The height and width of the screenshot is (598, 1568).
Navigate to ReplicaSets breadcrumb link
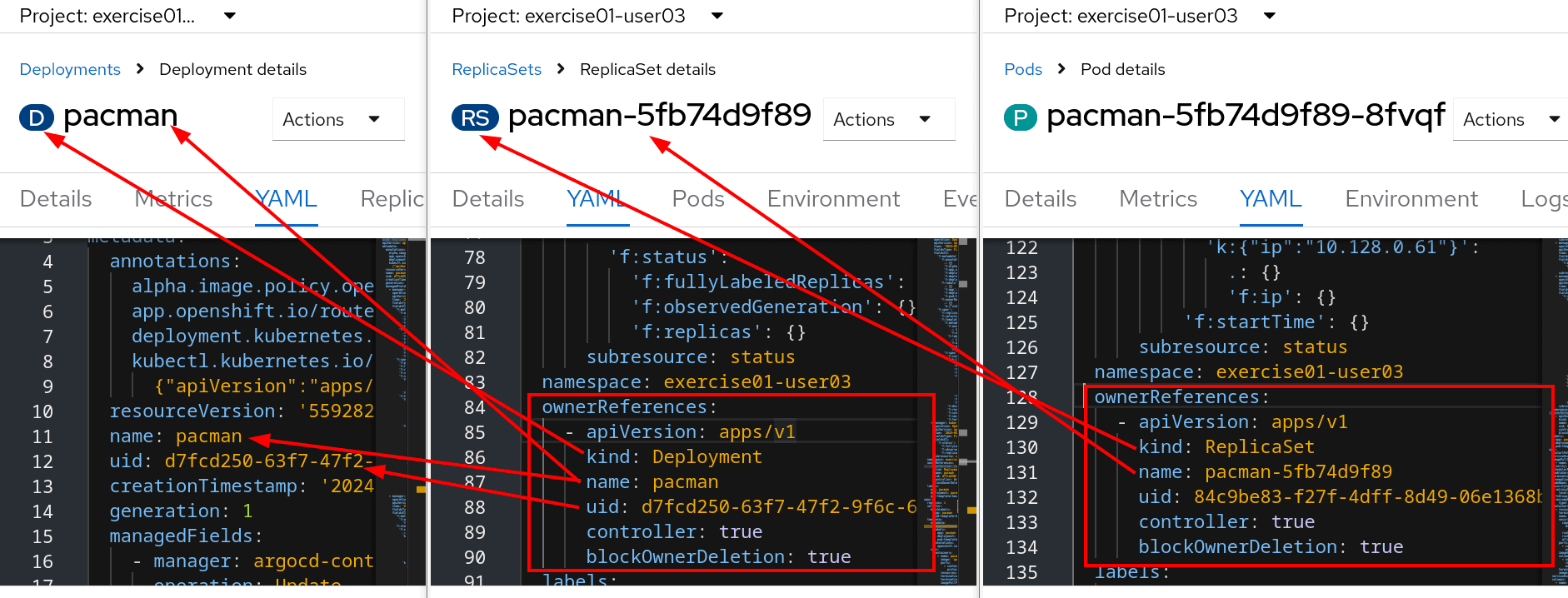497,69
